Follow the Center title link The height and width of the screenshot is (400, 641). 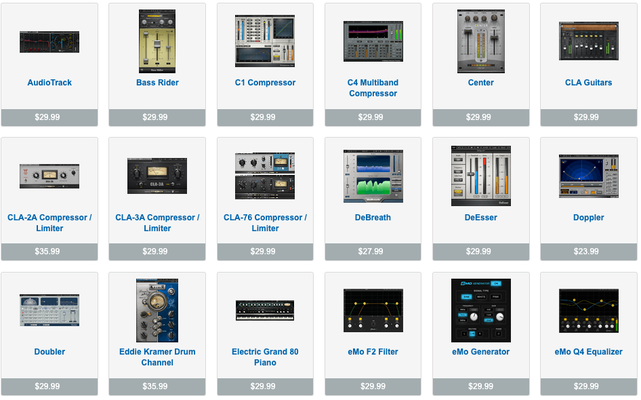[x=481, y=83]
